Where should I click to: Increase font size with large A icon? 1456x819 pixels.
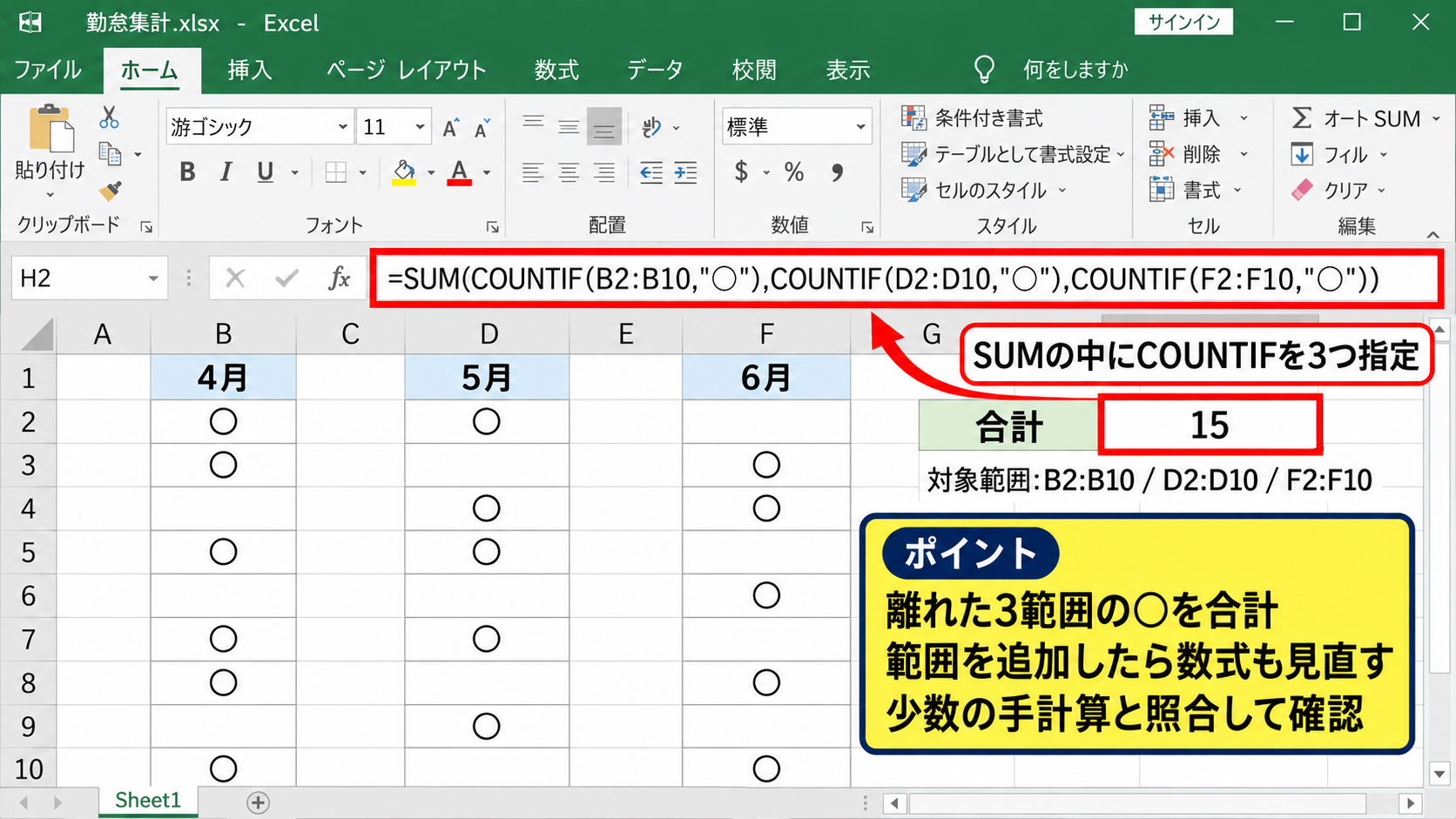(x=450, y=128)
